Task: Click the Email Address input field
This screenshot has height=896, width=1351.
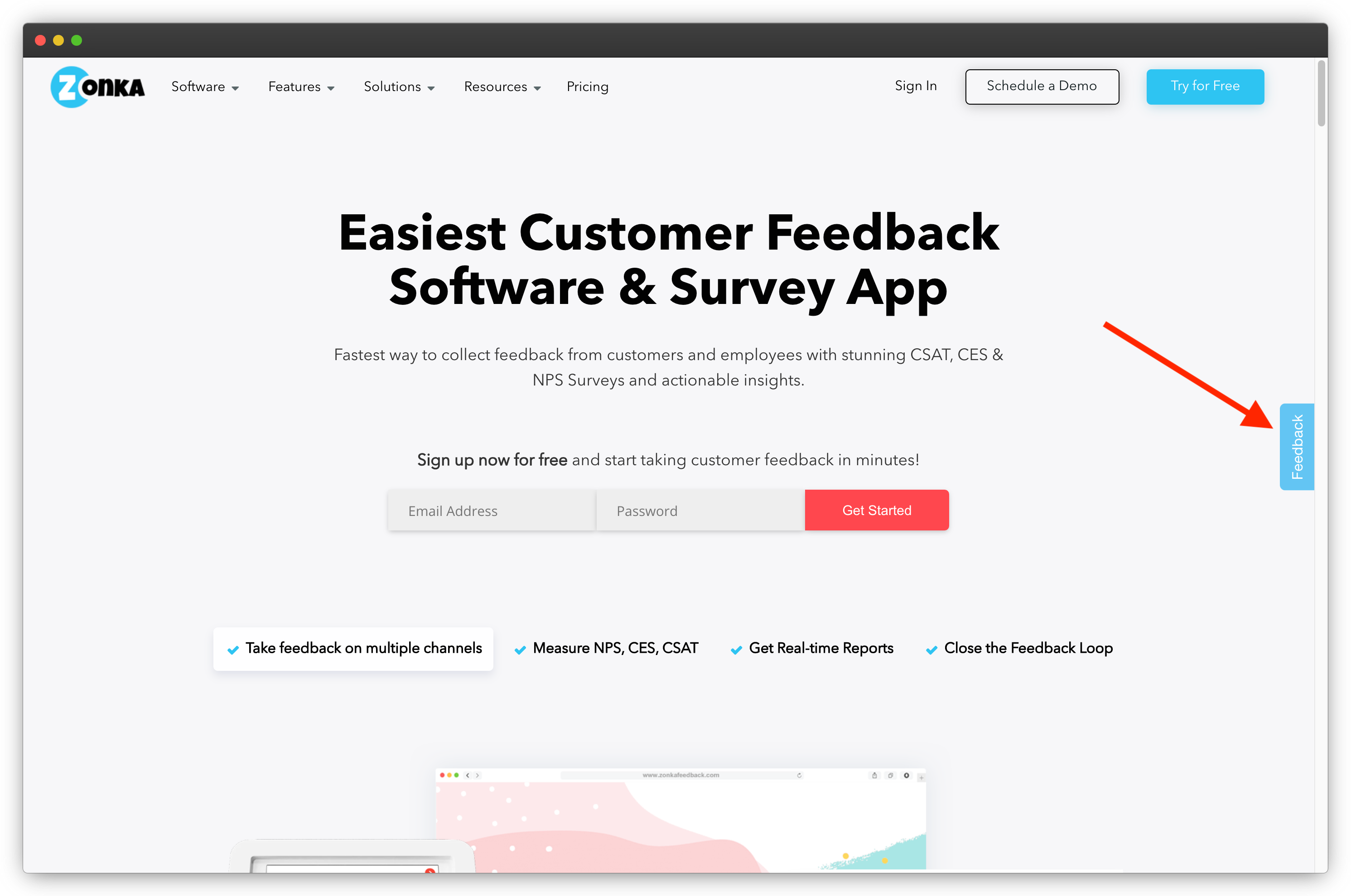Action: pos(490,510)
